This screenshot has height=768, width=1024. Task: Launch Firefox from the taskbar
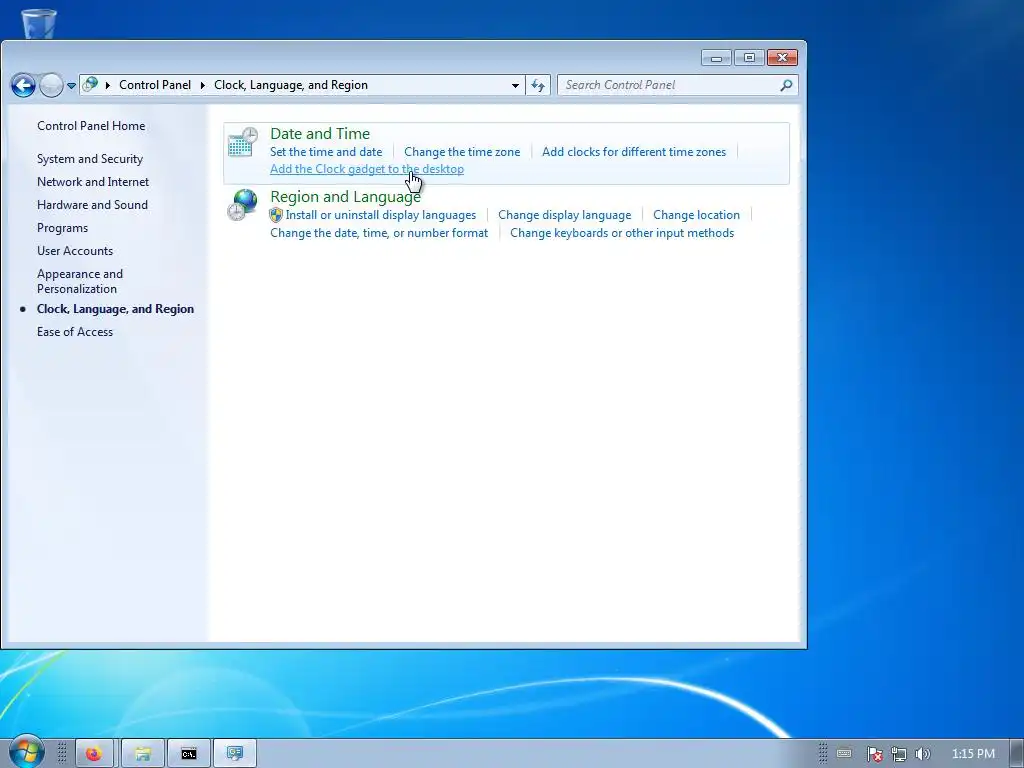pos(94,754)
